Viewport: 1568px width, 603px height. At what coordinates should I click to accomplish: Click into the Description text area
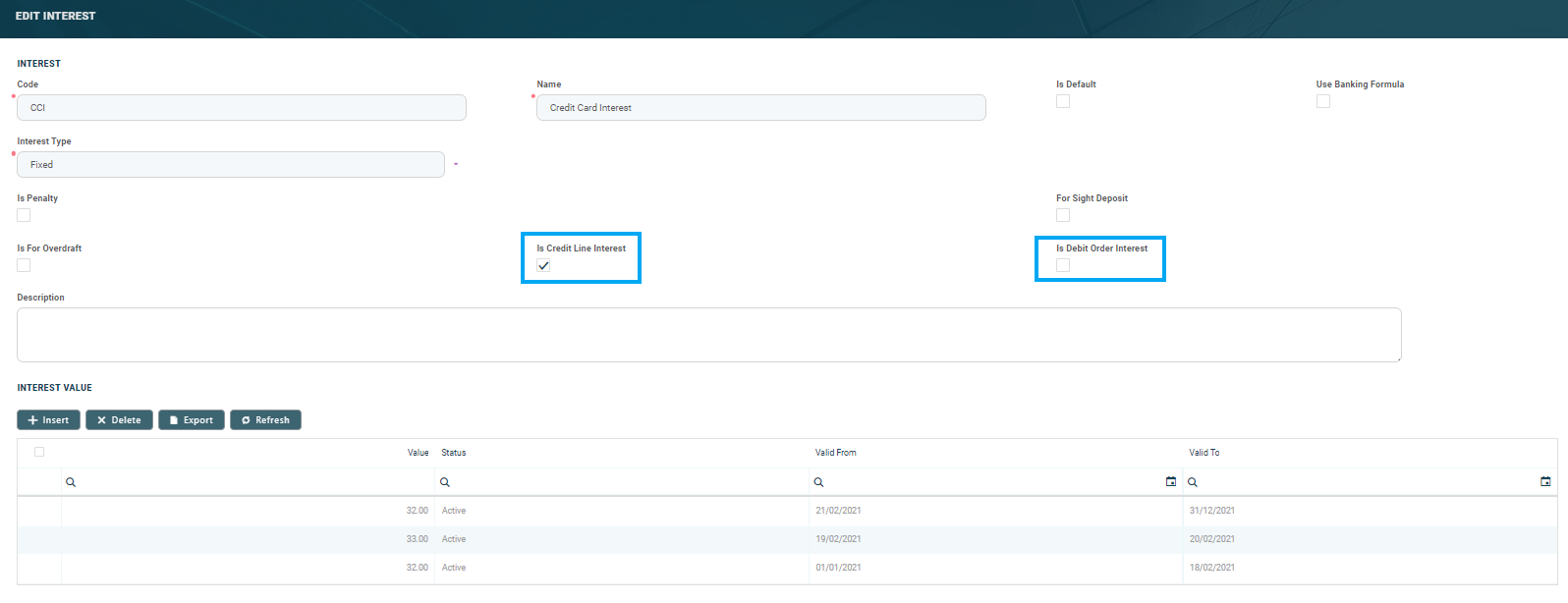pos(707,335)
